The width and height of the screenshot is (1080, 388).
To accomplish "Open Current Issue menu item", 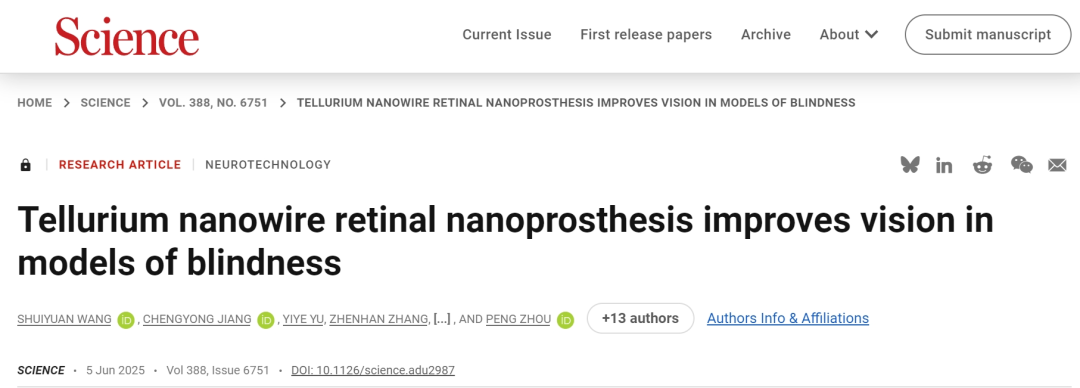I will (x=507, y=34).
